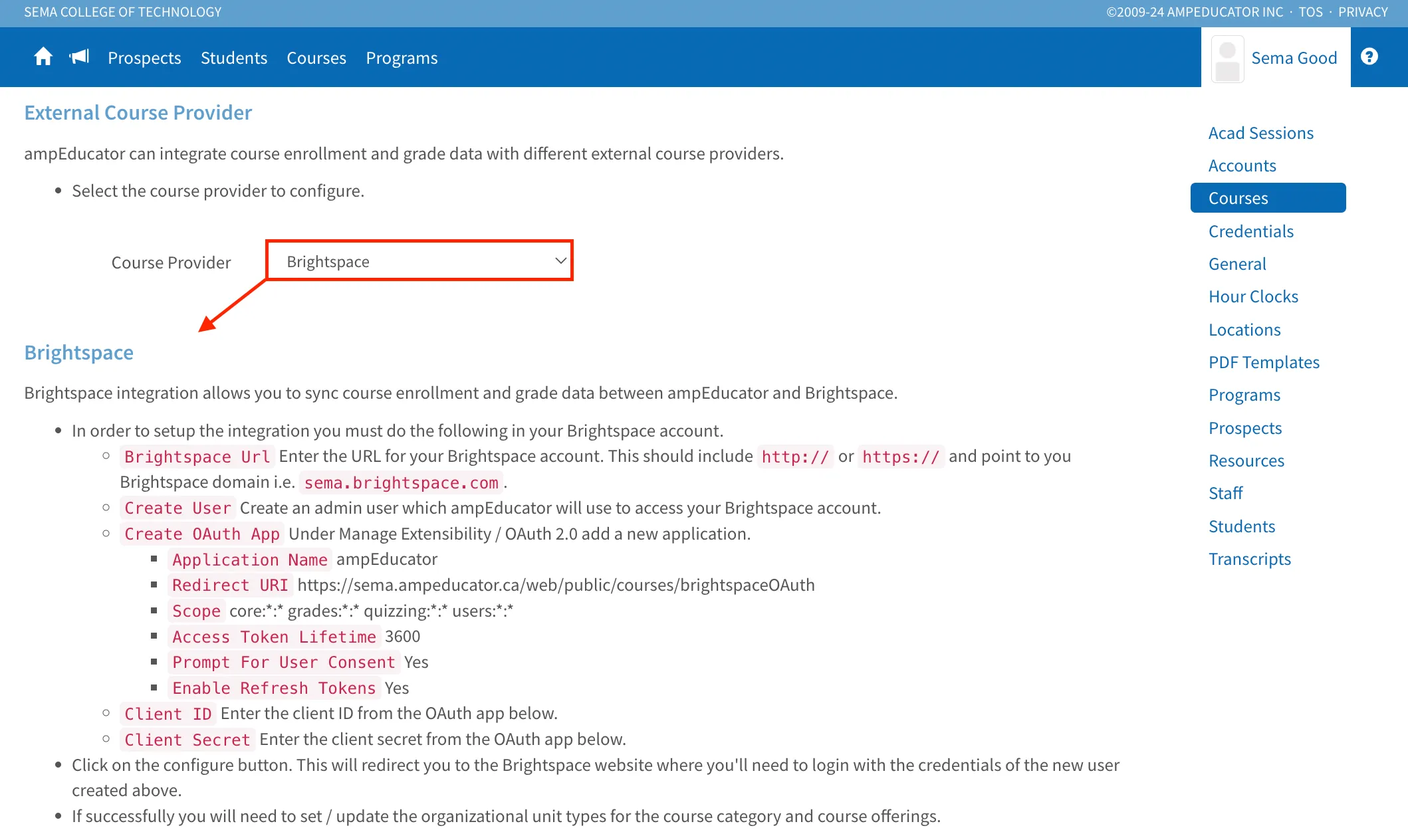Image resolution: width=1408 pixels, height=840 pixels.
Task: Click the Client Secret code label
Action: (x=187, y=740)
